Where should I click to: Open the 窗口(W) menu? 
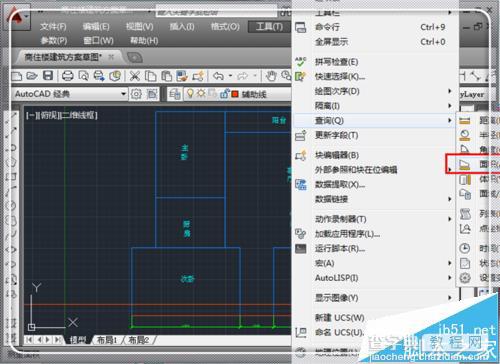coord(98,41)
